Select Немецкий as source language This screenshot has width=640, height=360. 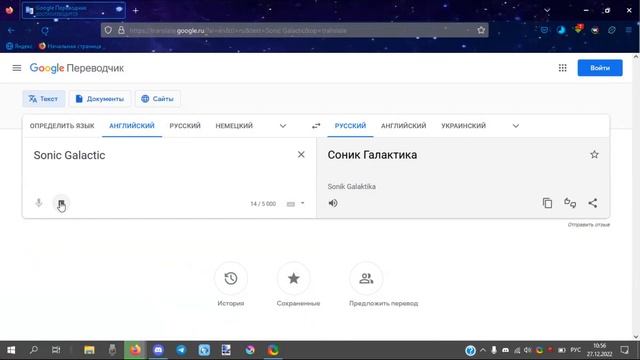[x=234, y=126]
